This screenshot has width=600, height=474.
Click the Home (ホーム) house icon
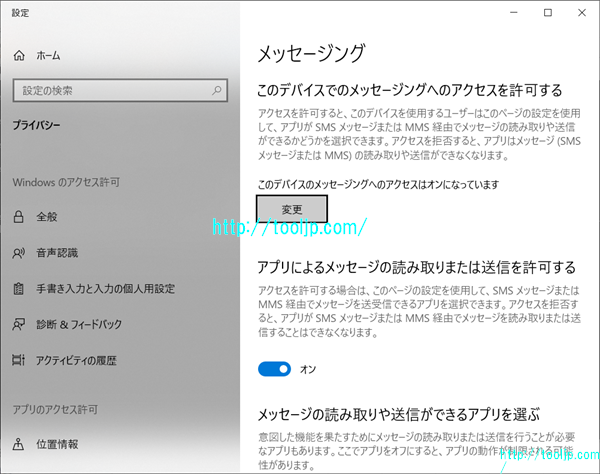[19, 56]
